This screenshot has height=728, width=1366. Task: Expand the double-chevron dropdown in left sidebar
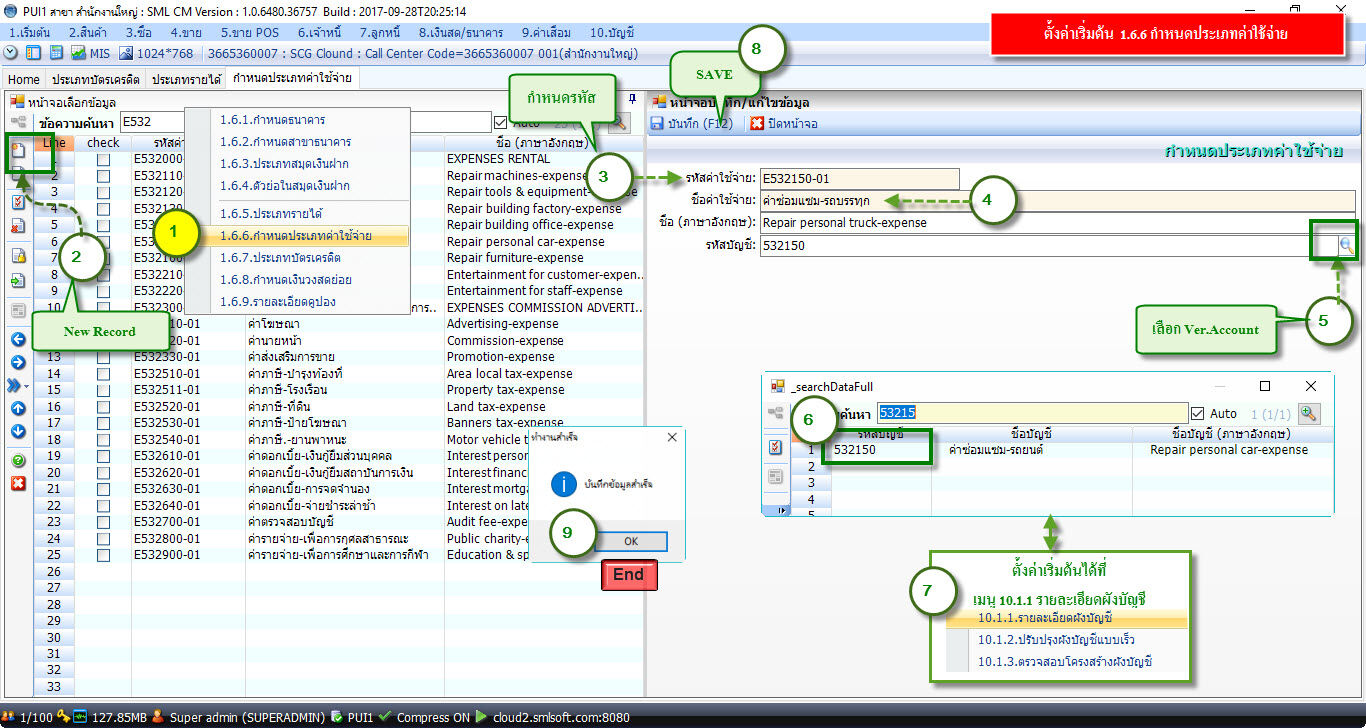click(x=18, y=385)
